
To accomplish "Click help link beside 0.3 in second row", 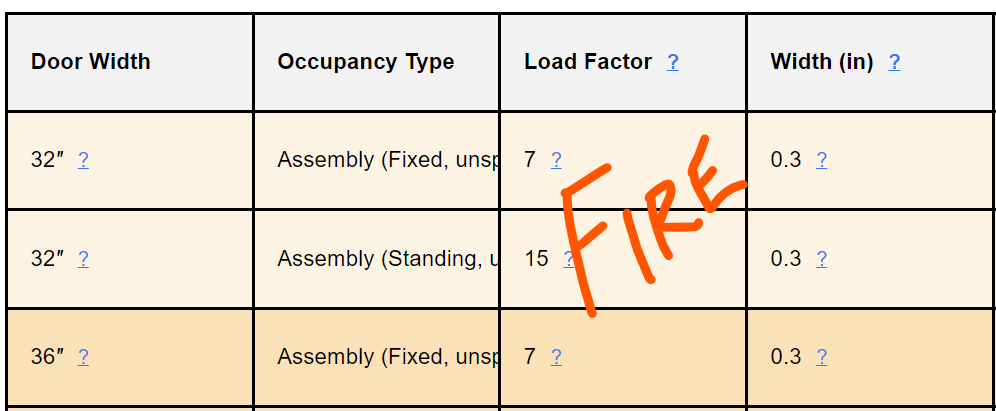I will [x=821, y=259].
